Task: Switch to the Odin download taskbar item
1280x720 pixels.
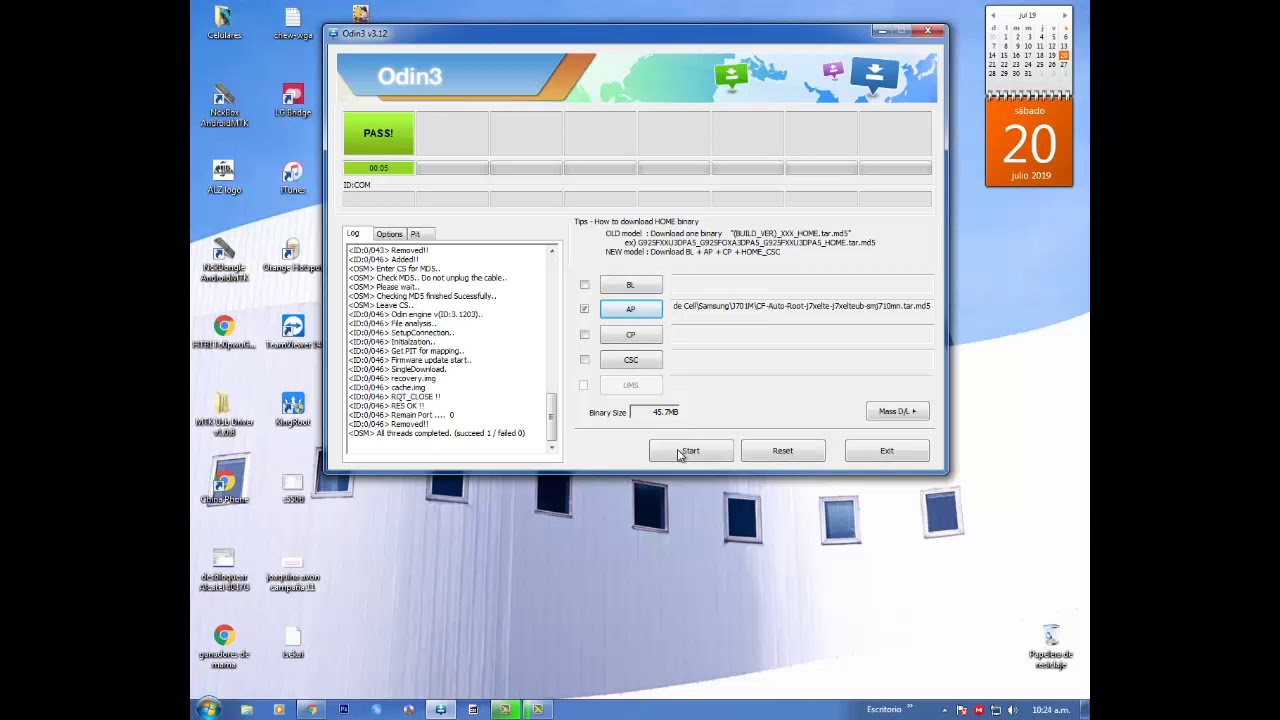Action: pos(440,710)
